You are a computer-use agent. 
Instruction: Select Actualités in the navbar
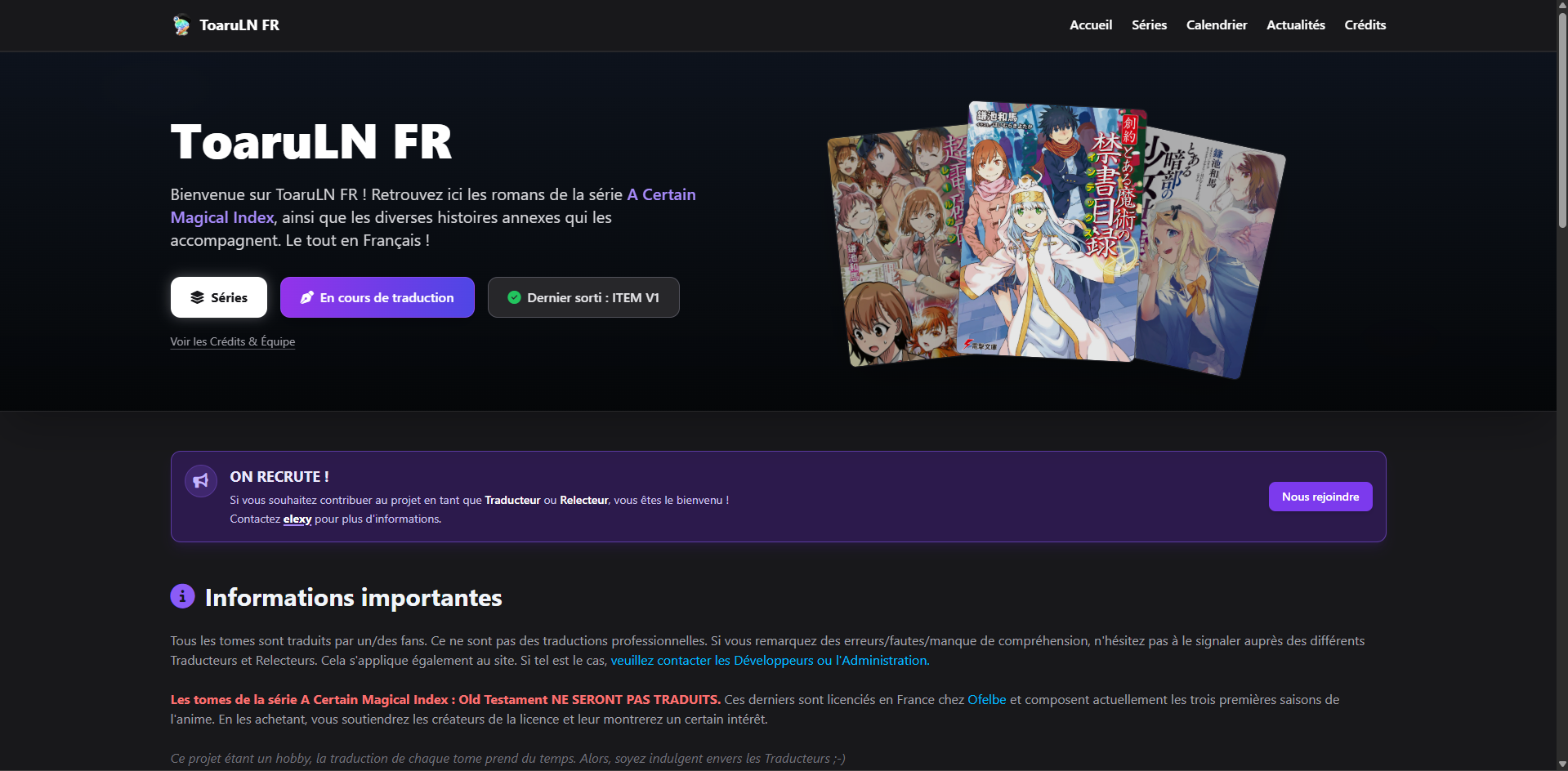point(1295,25)
